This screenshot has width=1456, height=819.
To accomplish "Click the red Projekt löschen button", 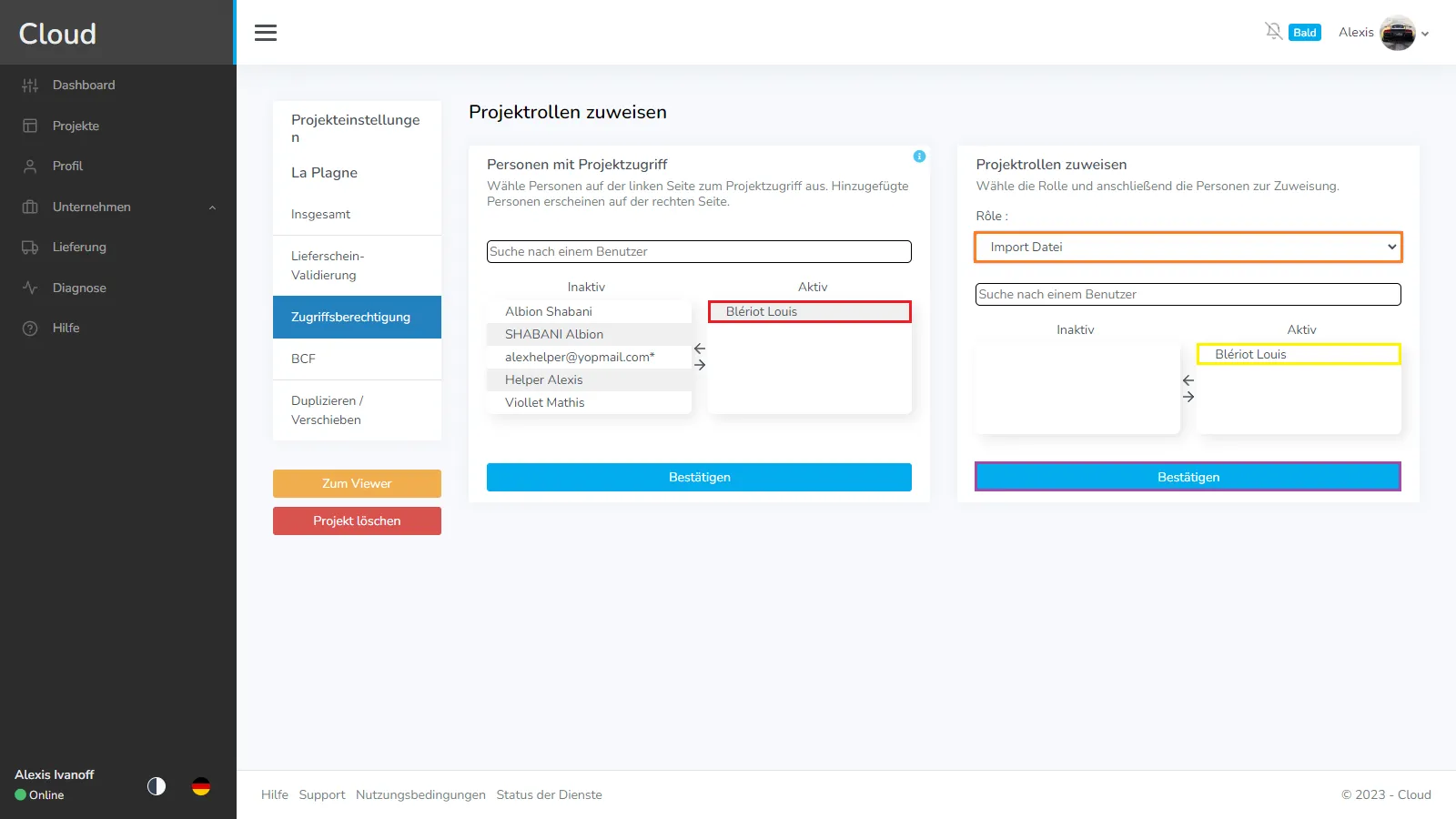I will (x=357, y=521).
